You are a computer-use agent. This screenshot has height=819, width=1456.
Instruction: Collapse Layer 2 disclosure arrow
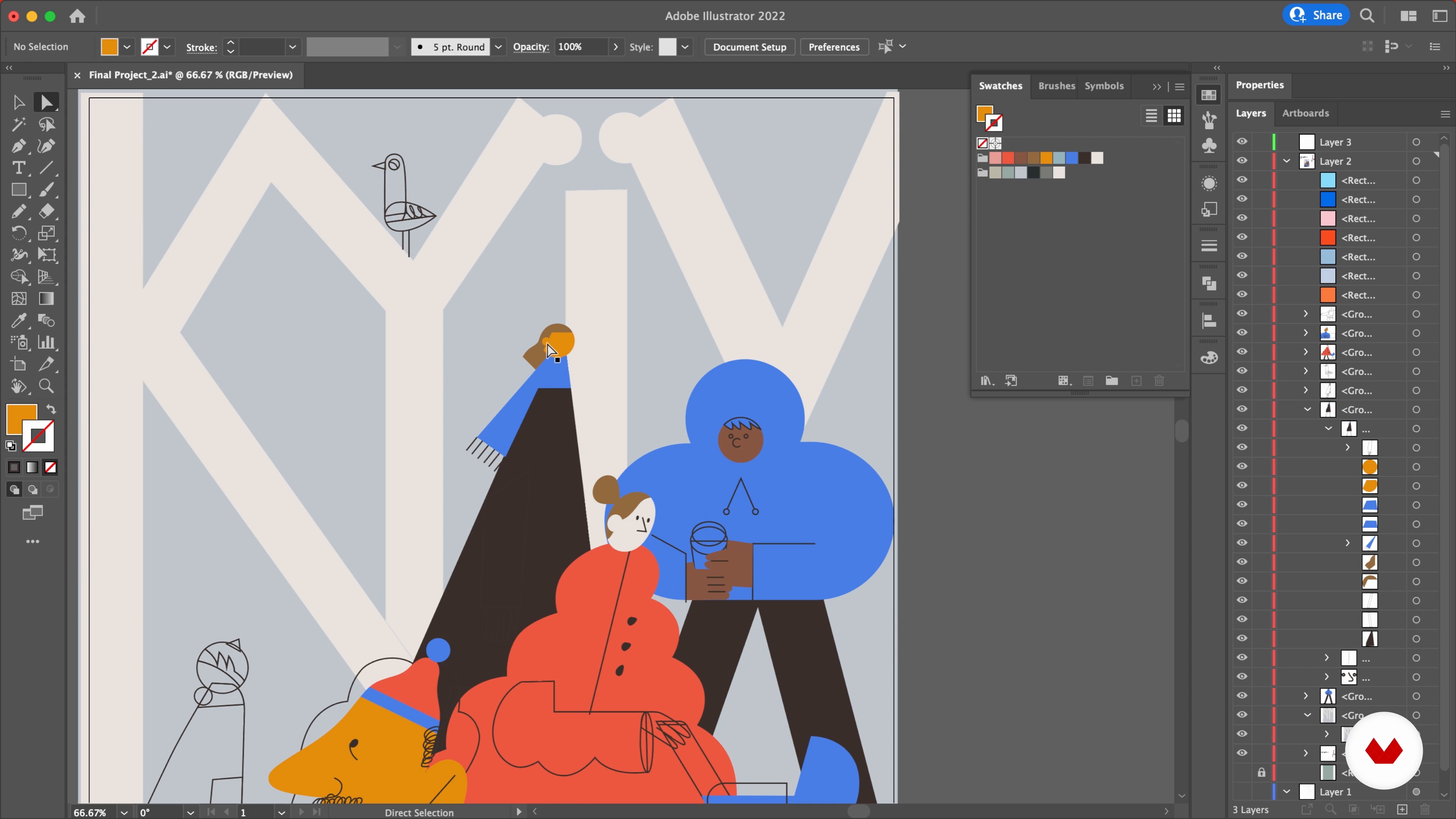pyautogui.click(x=1287, y=161)
